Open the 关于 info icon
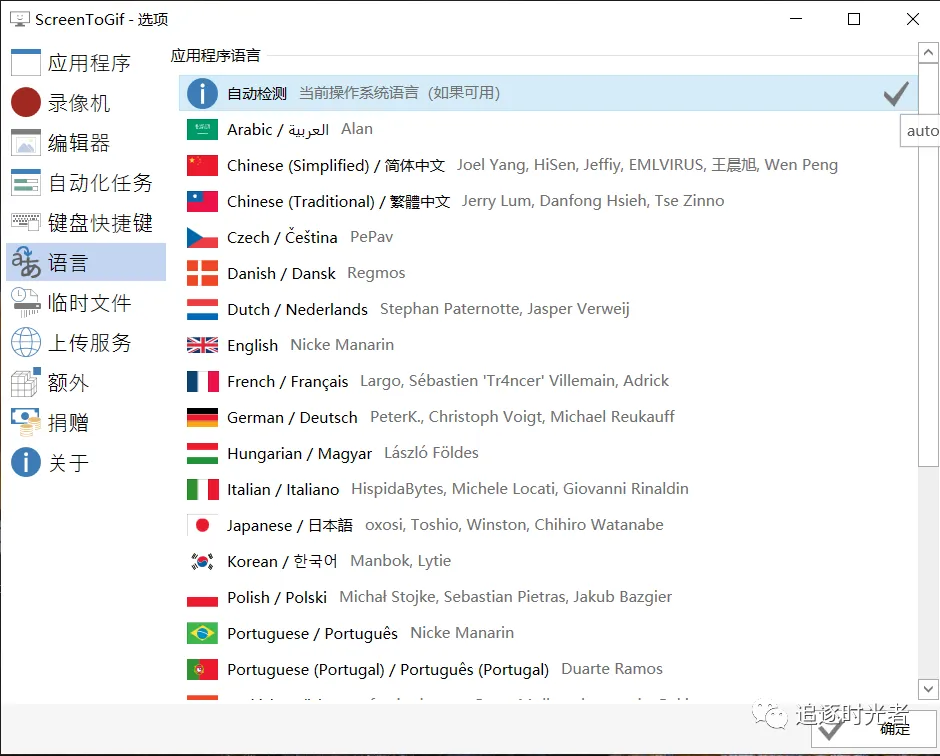This screenshot has height=756, width=940. point(26,462)
